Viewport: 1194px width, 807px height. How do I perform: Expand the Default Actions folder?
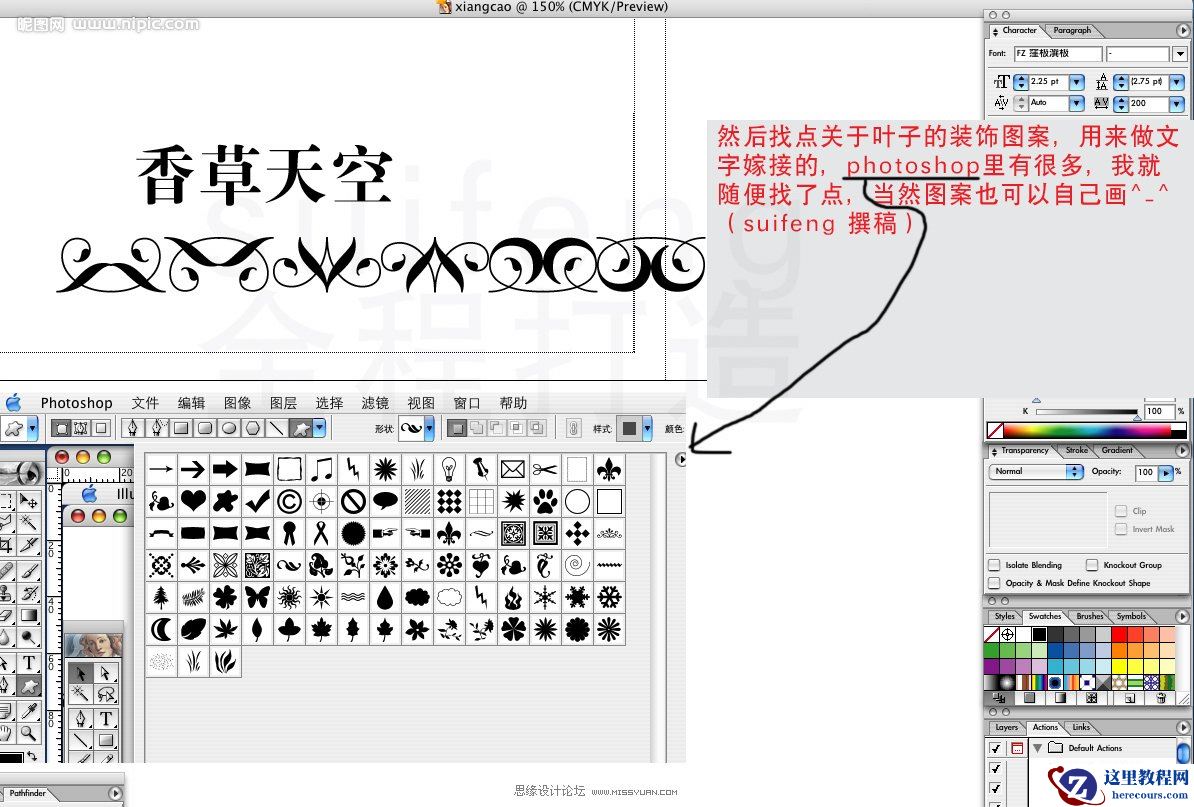pyautogui.click(x=1037, y=747)
